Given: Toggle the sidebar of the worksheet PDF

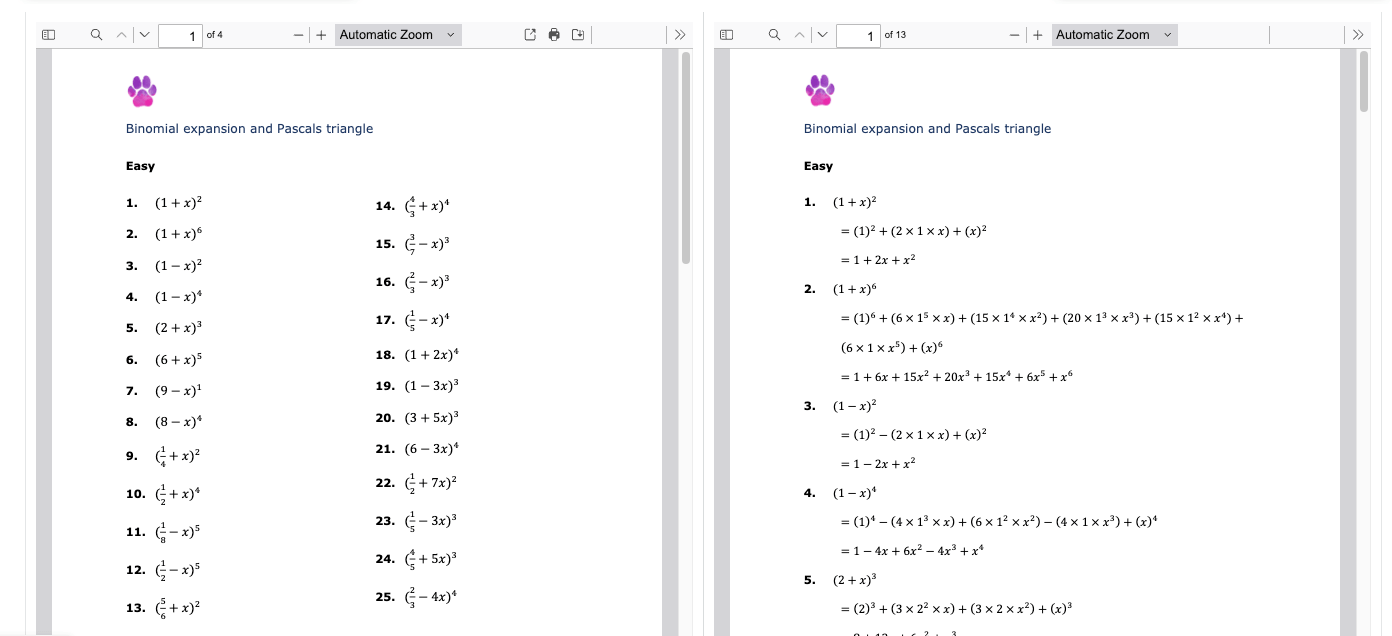Looking at the screenshot, I should click(x=47, y=33).
